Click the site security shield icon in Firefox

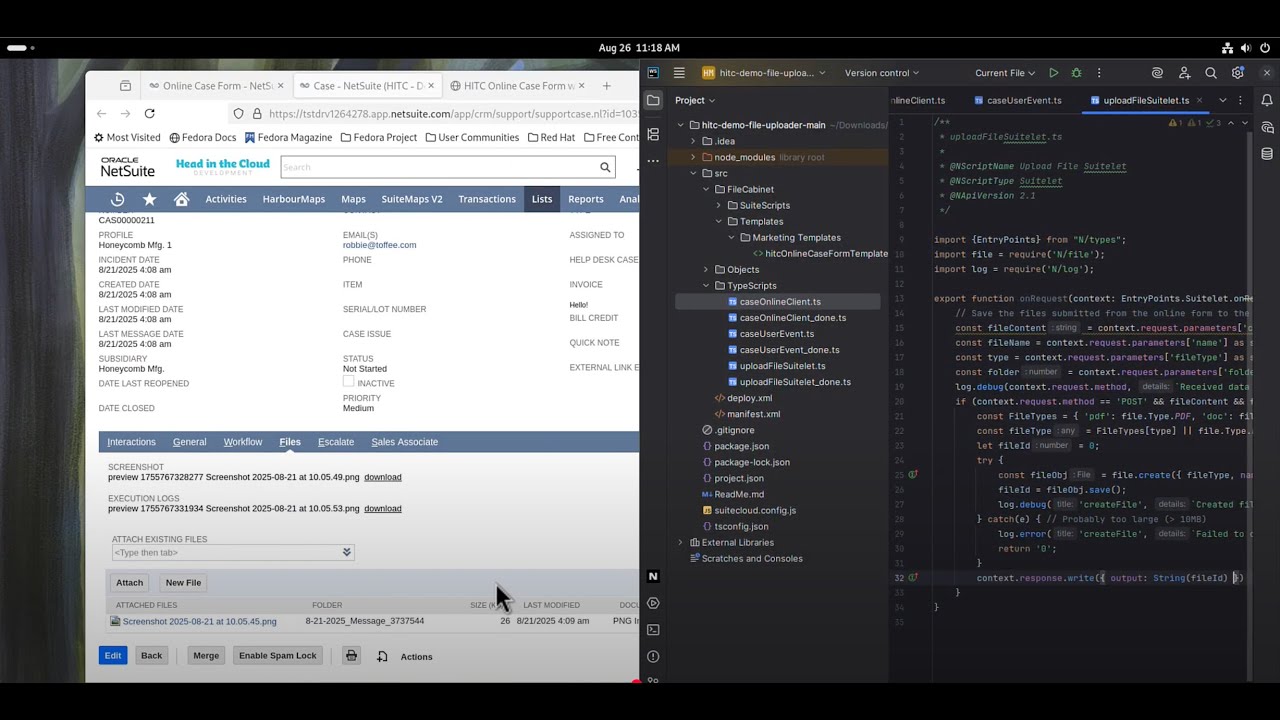(x=237, y=114)
